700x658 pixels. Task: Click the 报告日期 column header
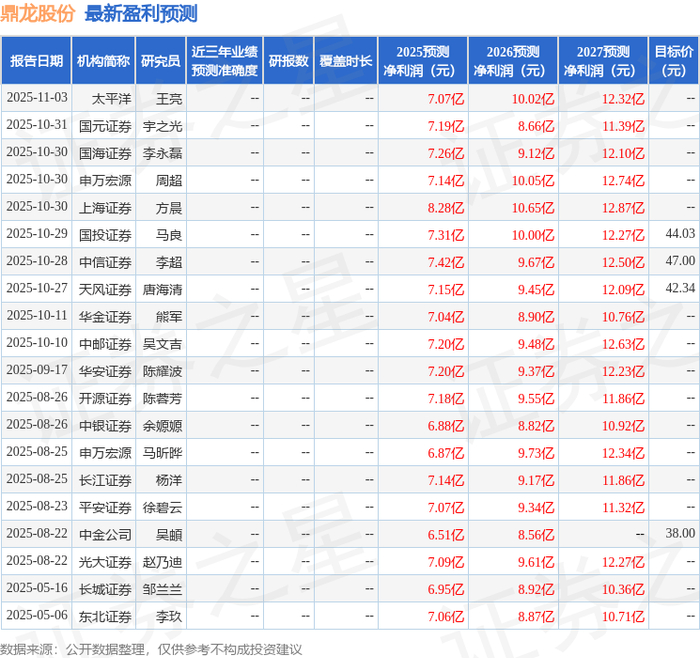pyautogui.click(x=36, y=61)
